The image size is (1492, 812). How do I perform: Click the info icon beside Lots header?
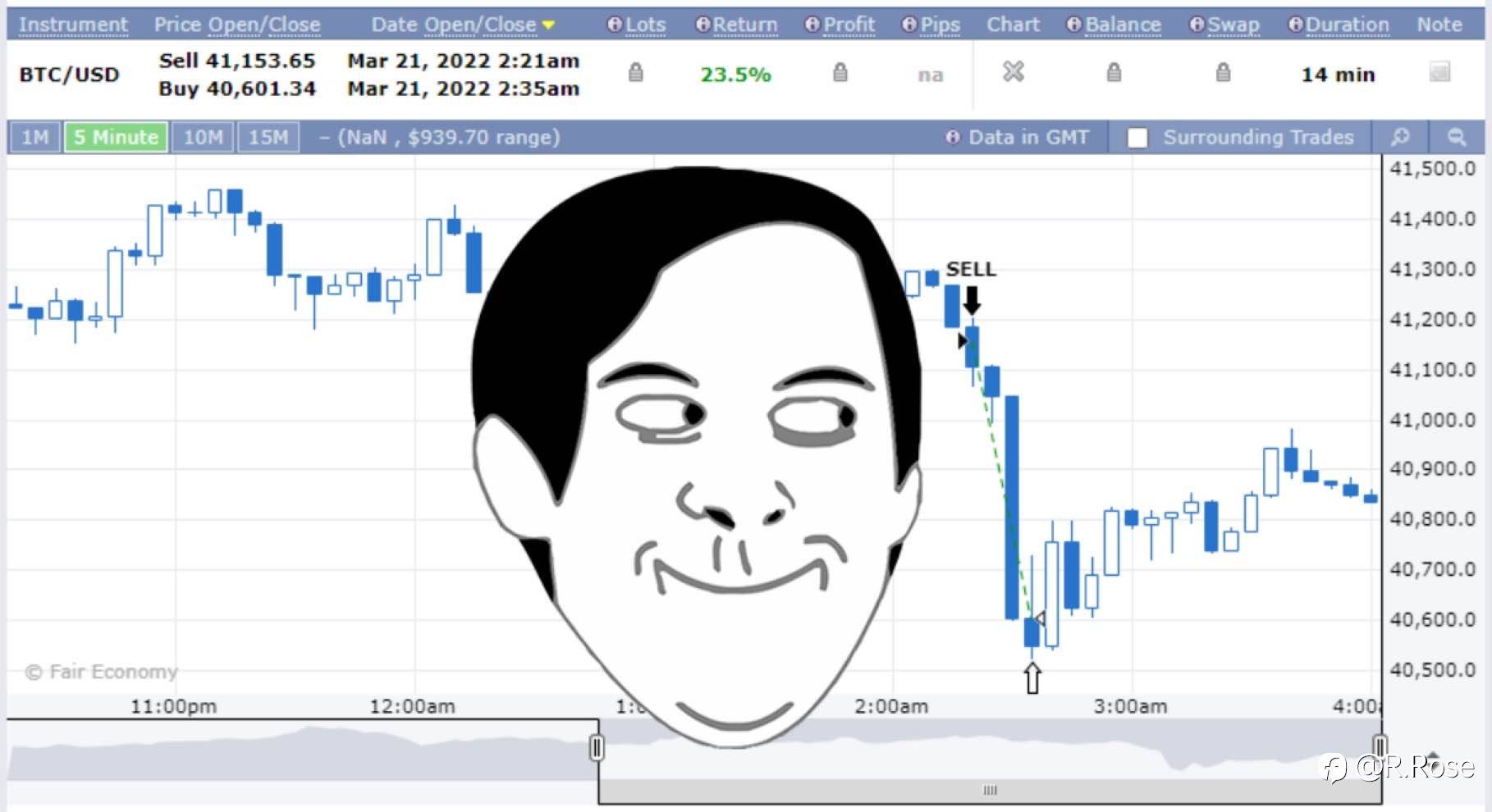pos(614,25)
